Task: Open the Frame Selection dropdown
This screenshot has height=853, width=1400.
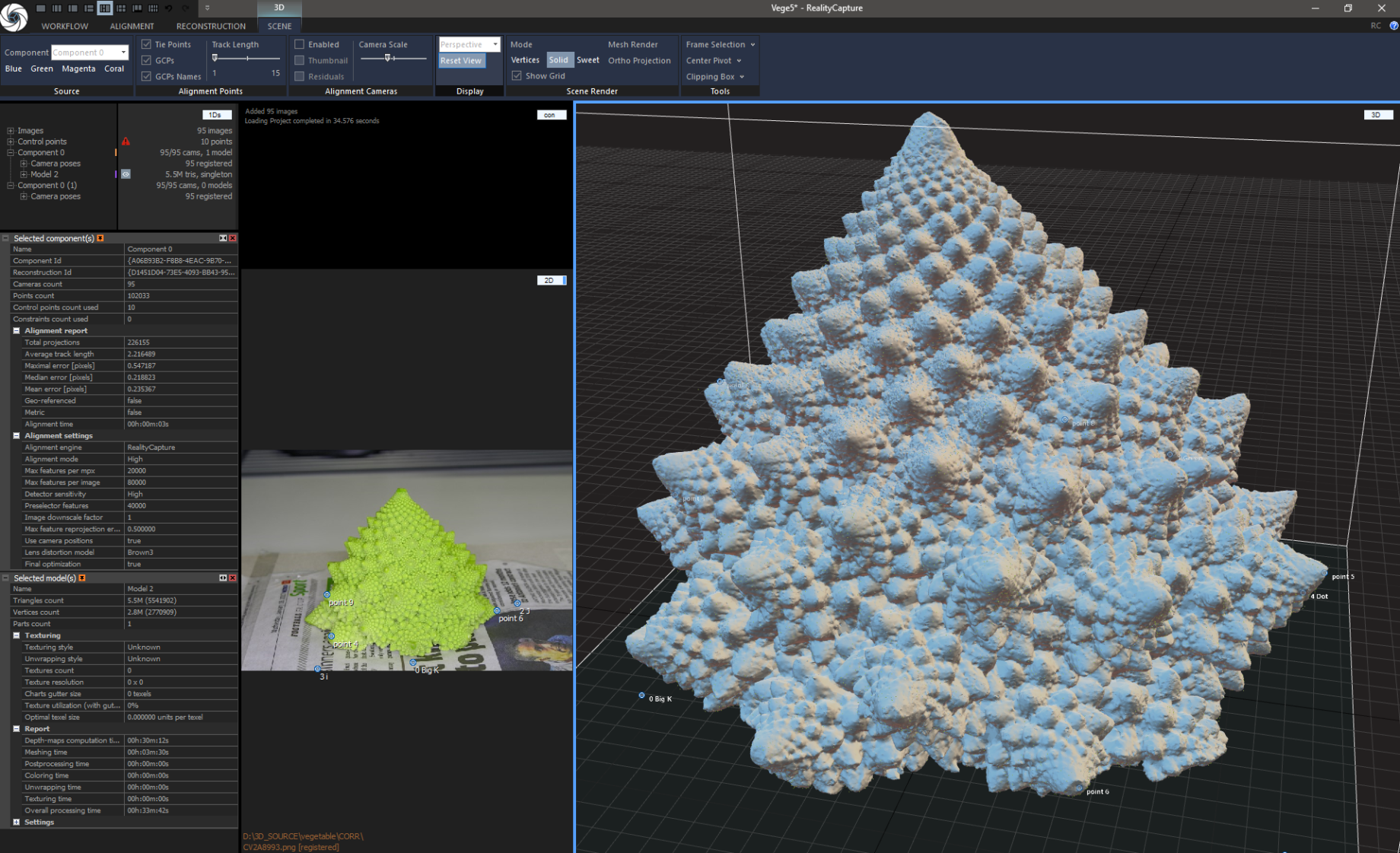Action: tap(721, 44)
